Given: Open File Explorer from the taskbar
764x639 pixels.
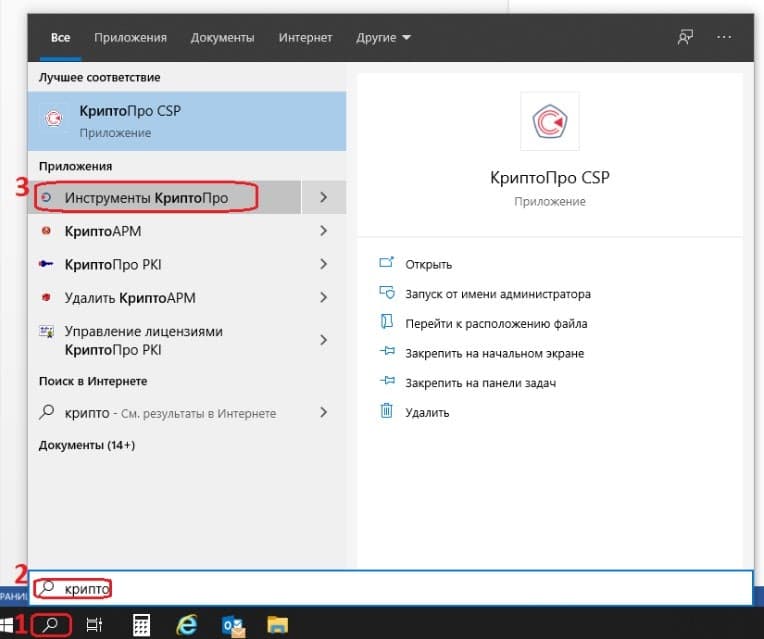Looking at the screenshot, I should tap(278, 625).
